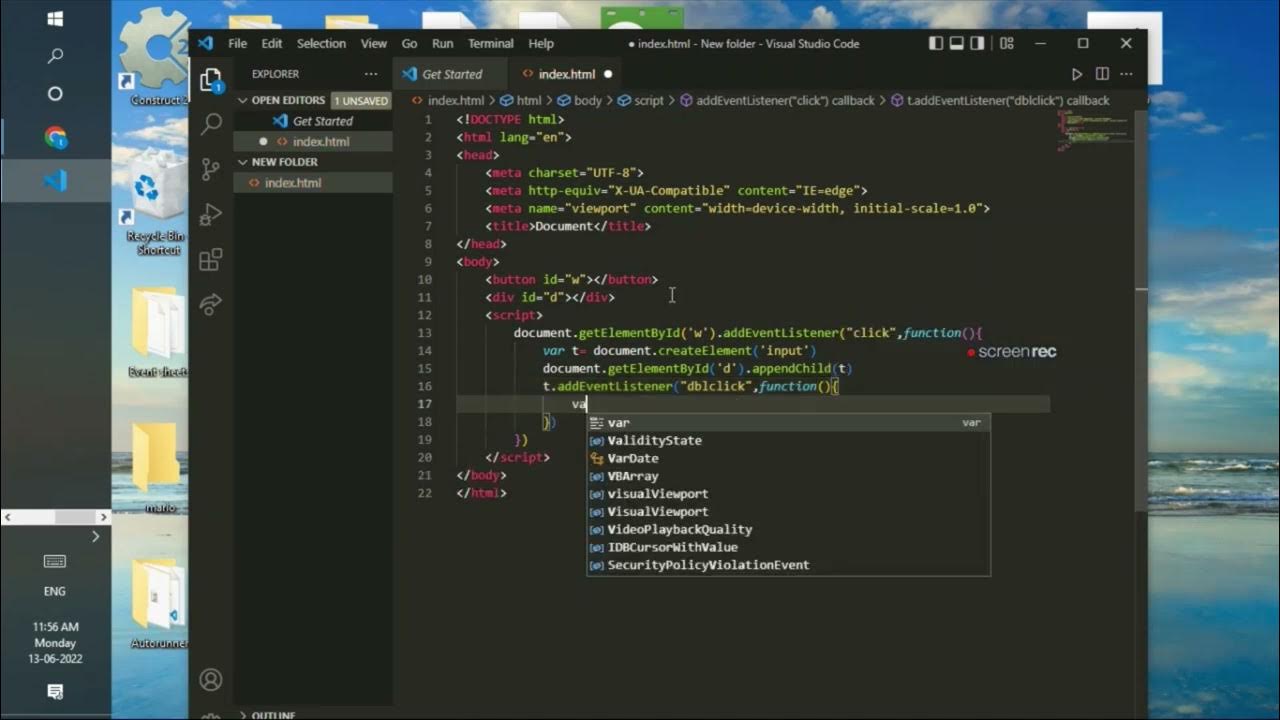Open the Customize Layout icon
1280x720 pixels.
pyautogui.click(x=1006, y=43)
